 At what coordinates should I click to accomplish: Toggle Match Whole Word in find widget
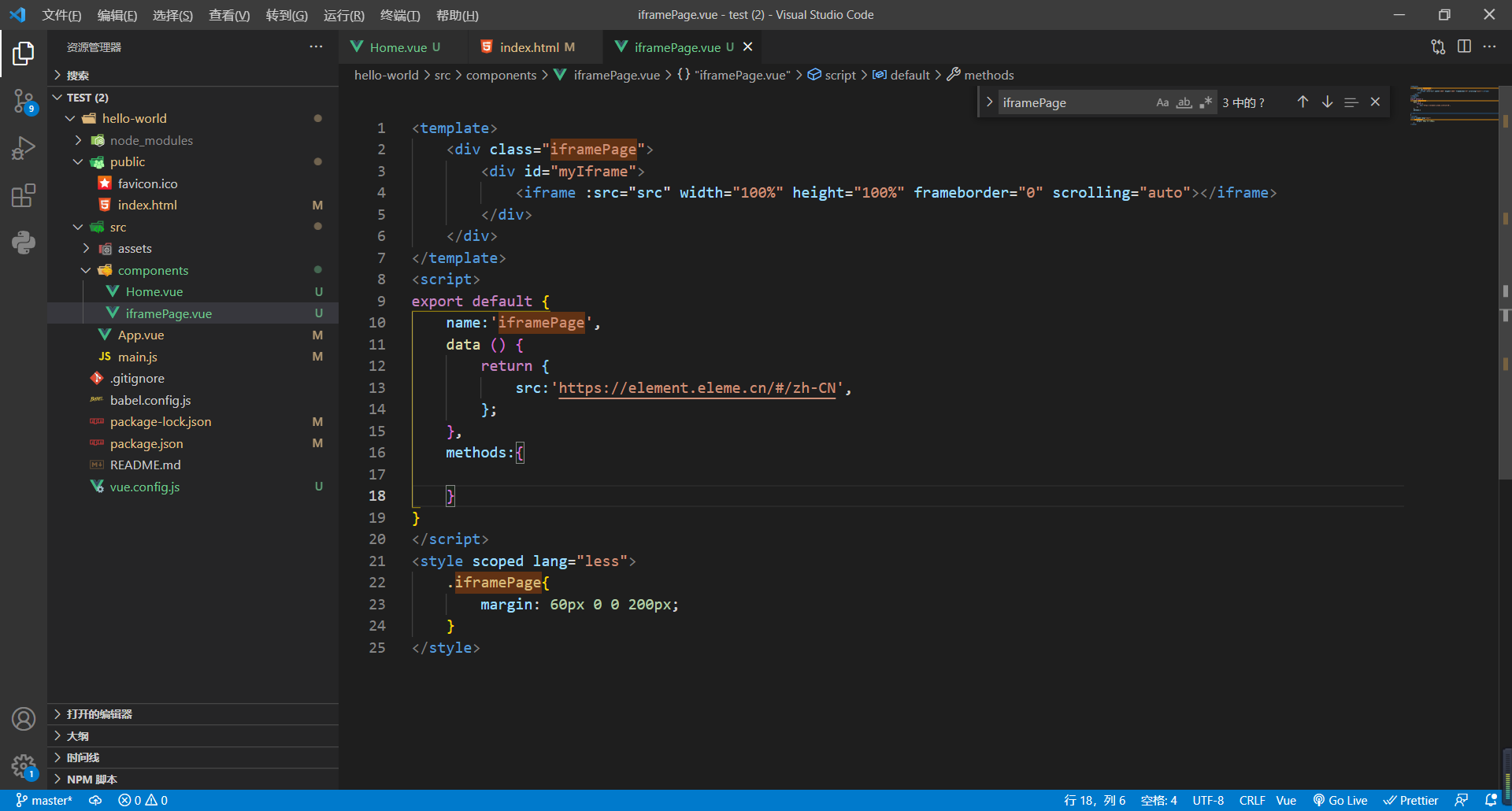point(1184,102)
